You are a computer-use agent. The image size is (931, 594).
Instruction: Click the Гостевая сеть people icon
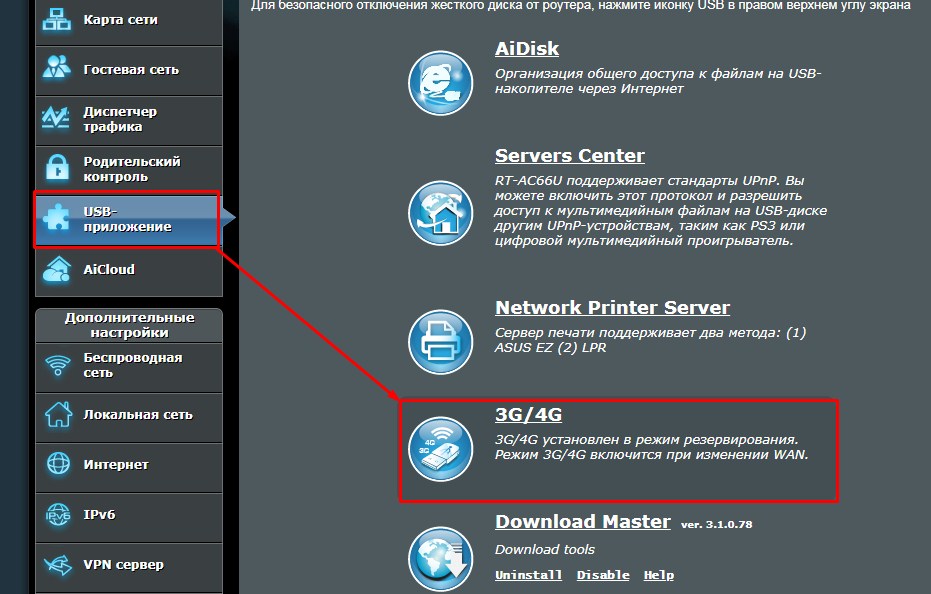coord(57,68)
